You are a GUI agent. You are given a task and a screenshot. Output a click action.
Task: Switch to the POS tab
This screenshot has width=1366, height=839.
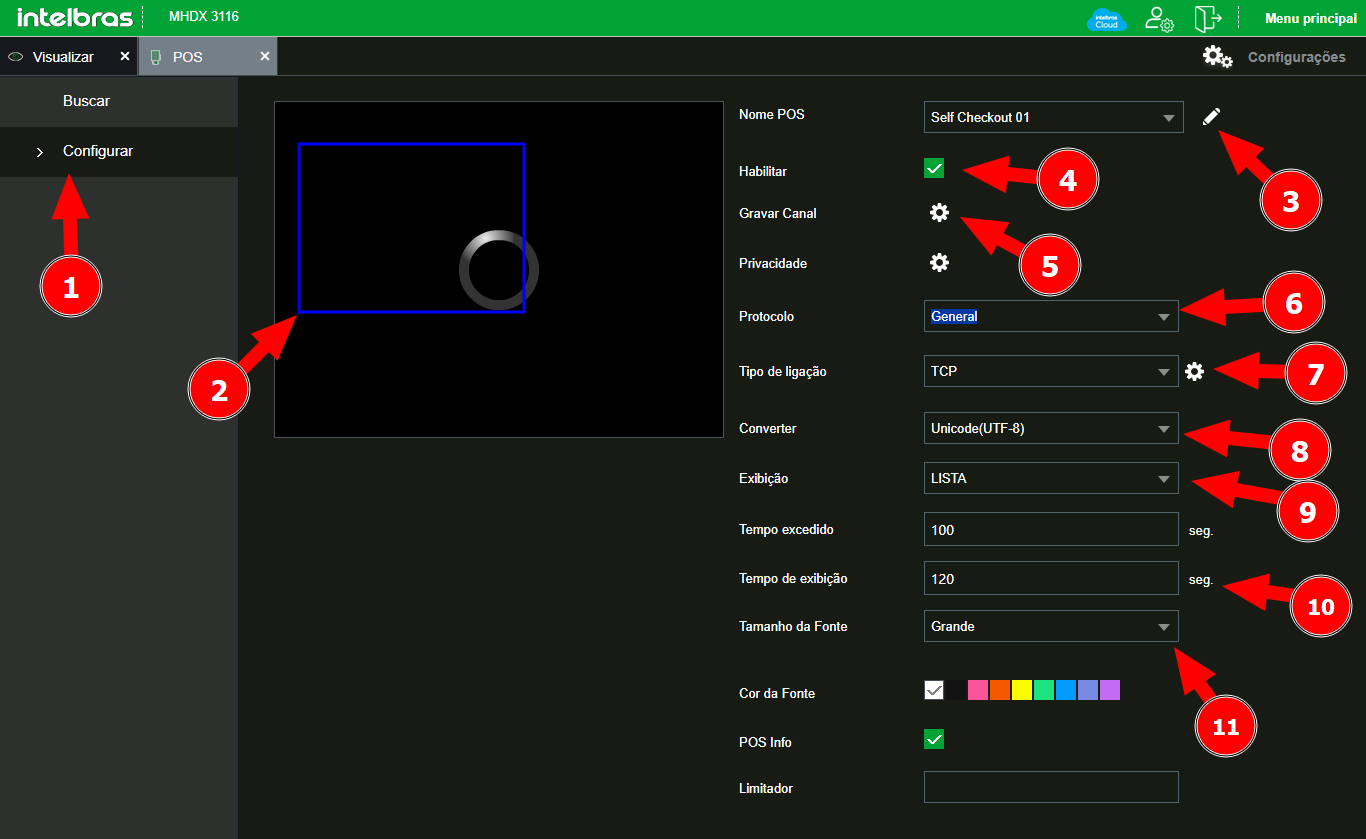tap(208, 57)
